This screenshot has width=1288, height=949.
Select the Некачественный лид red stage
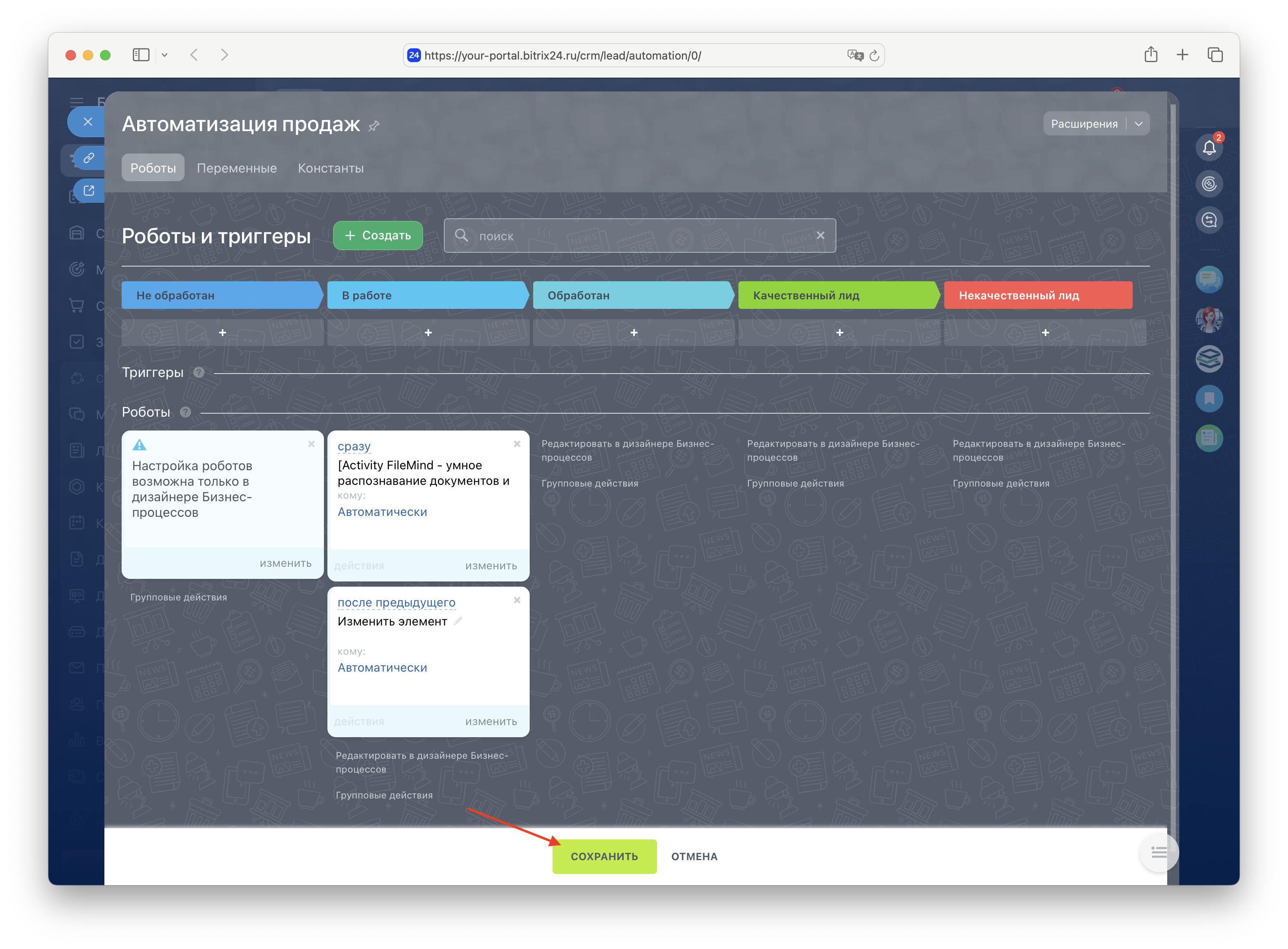tap(1037, 295)
